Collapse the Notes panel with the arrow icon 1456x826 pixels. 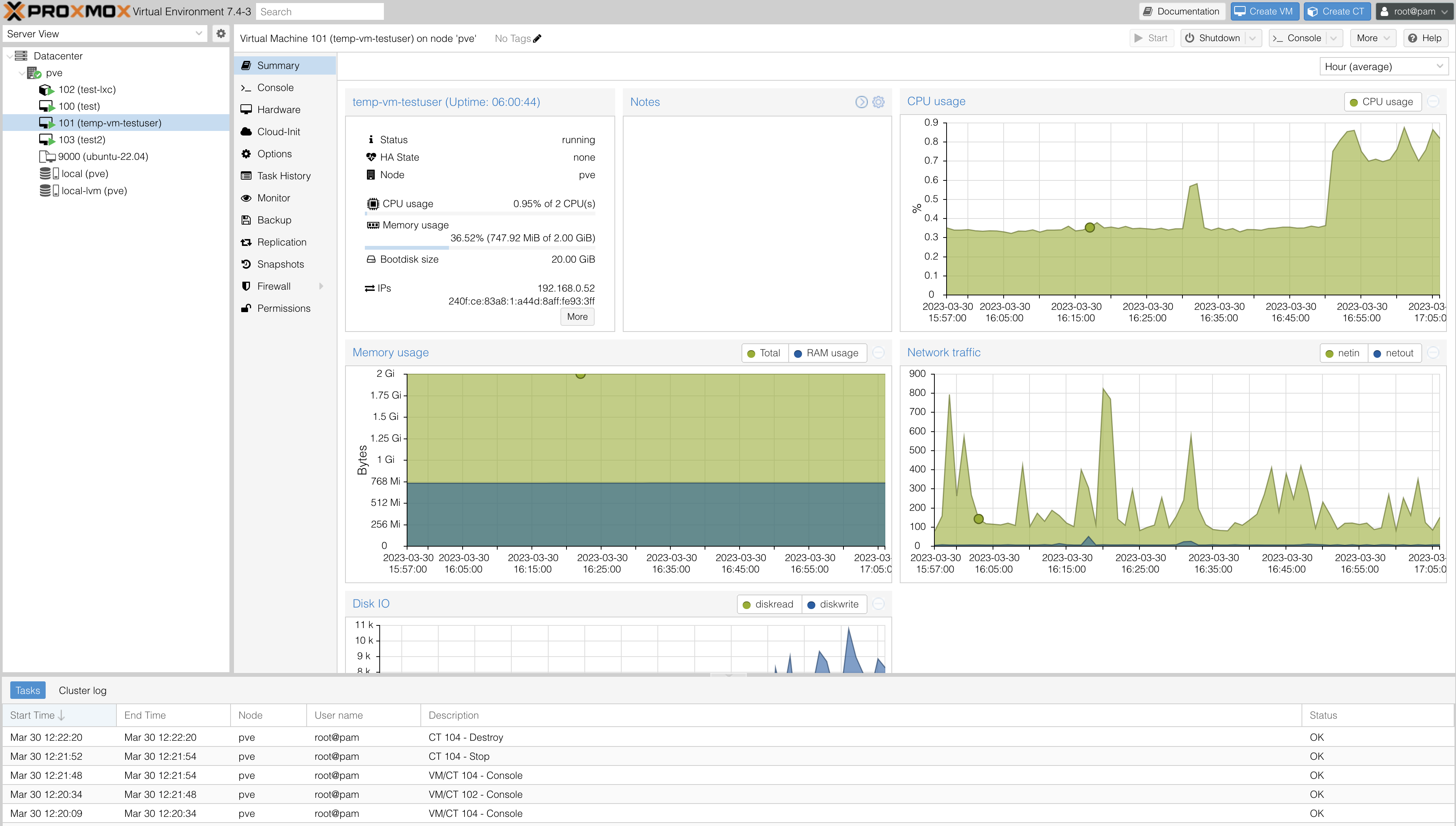(x=861, y=102)
